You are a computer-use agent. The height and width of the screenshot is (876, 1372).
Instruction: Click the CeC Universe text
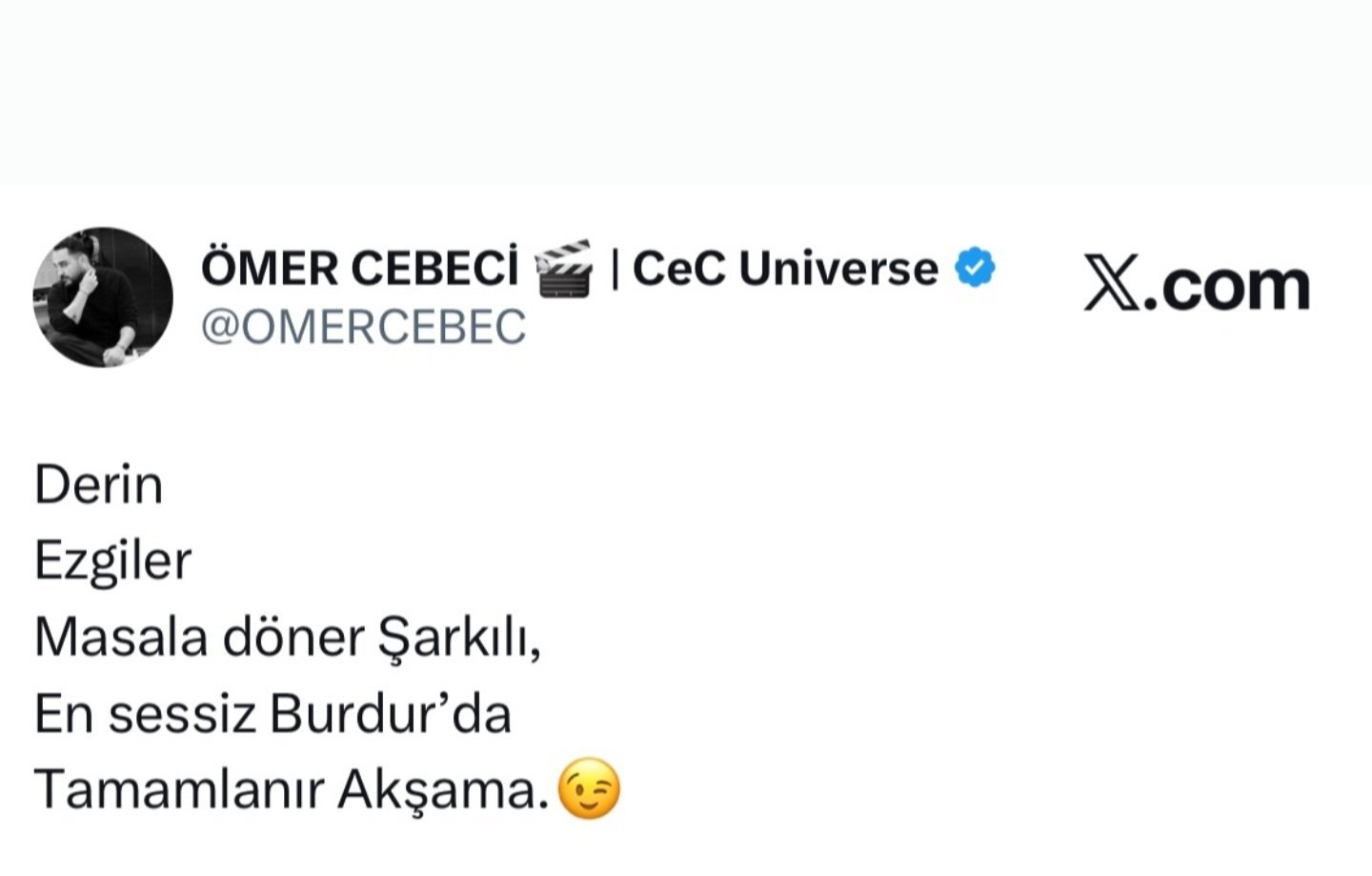pos(785,269)
